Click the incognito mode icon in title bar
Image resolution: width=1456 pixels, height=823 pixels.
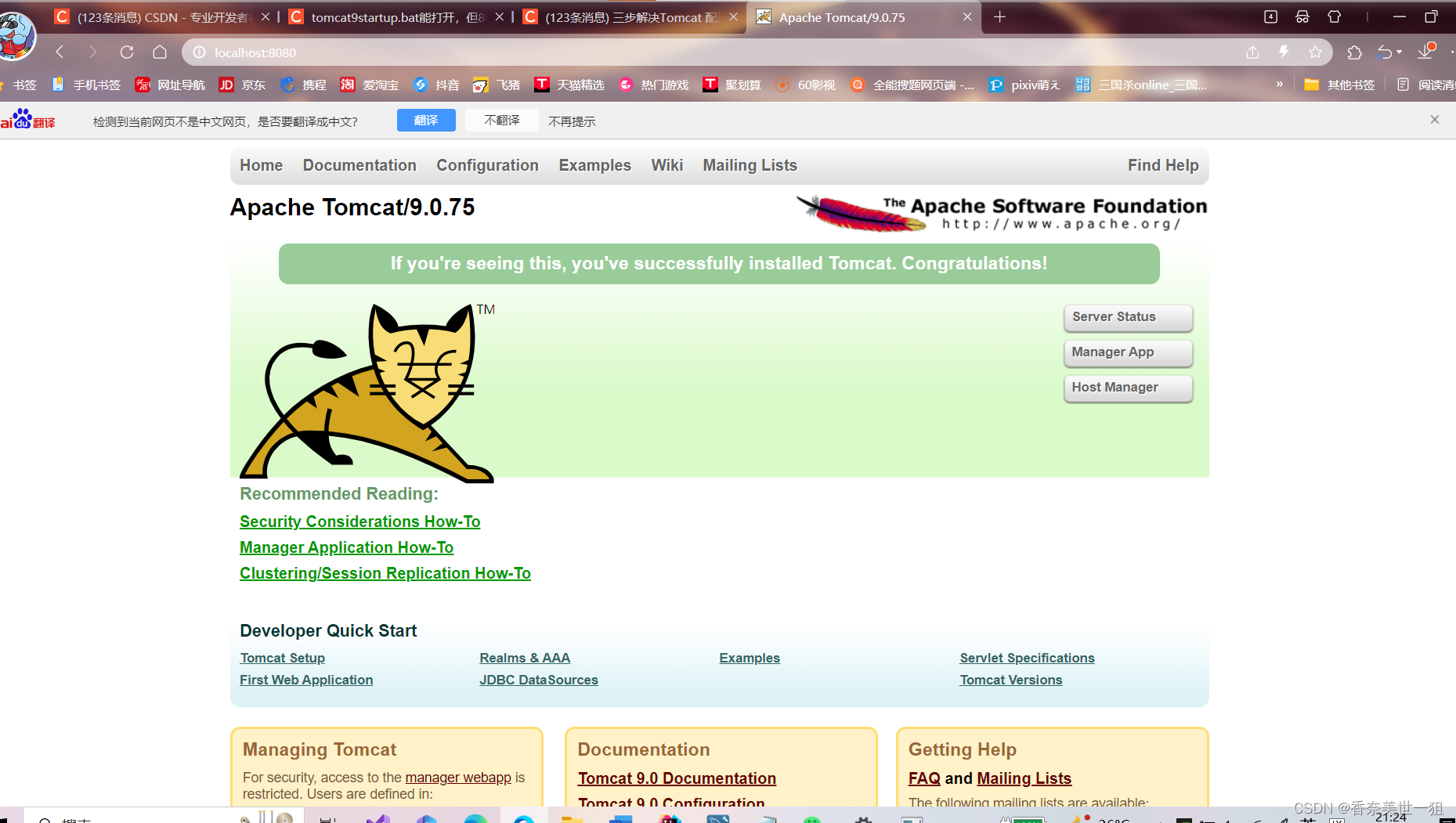pyautogui.click(x=1302, y=16)
